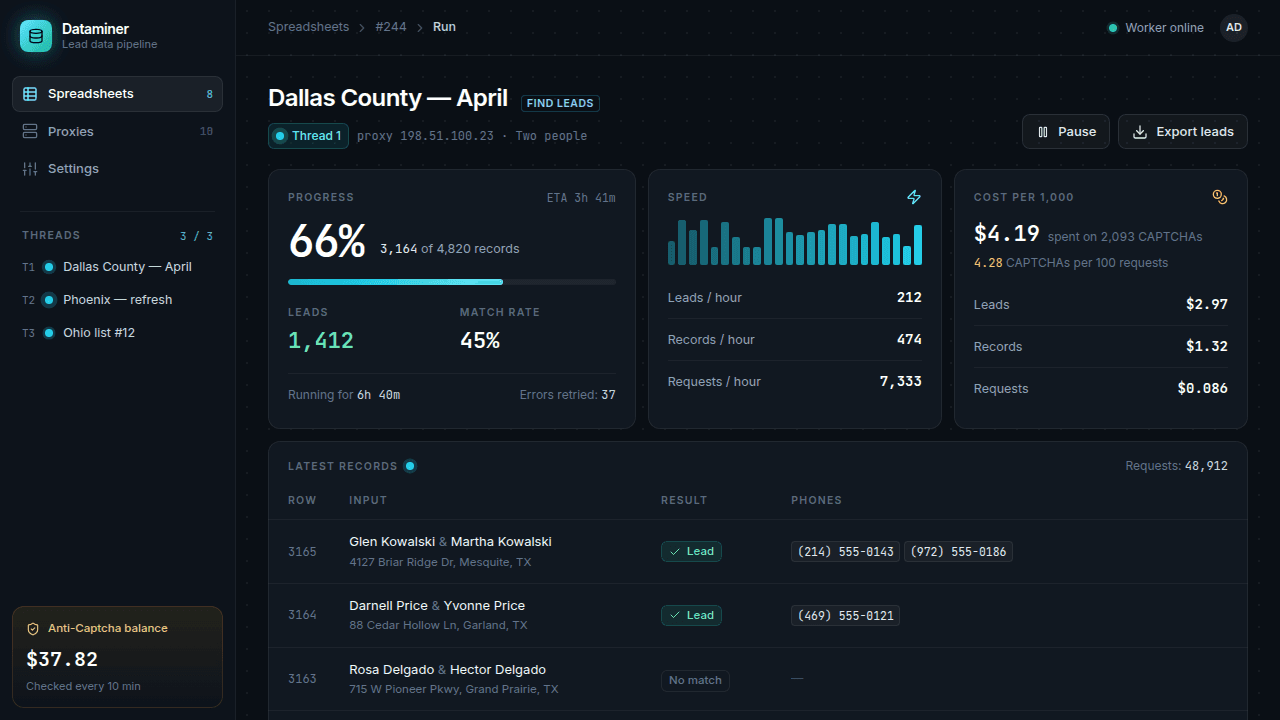Open the Settings page

coord(117,169)
